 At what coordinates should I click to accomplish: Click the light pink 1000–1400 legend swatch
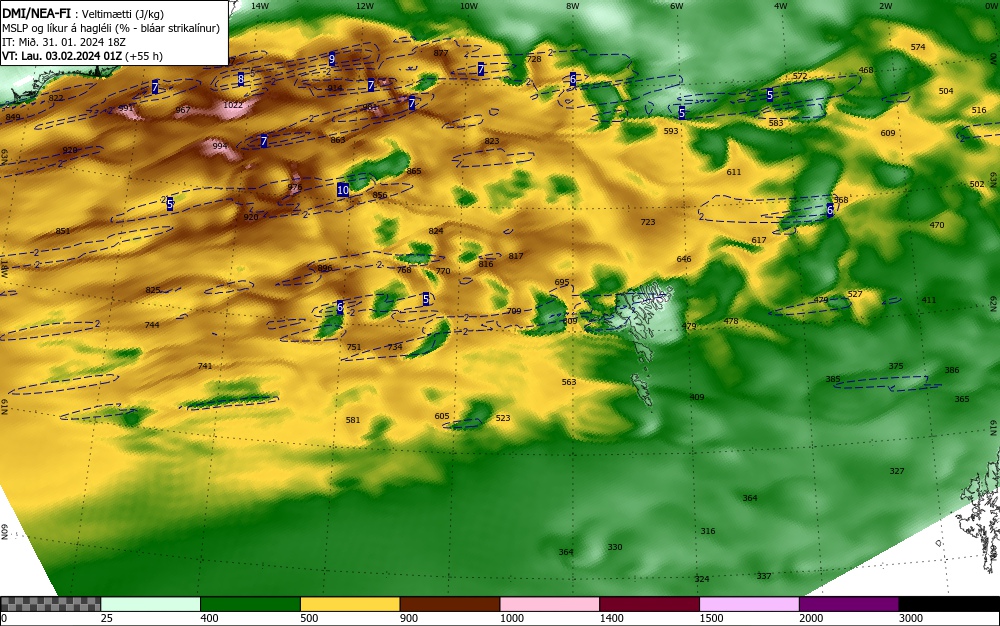click(550, 604)
